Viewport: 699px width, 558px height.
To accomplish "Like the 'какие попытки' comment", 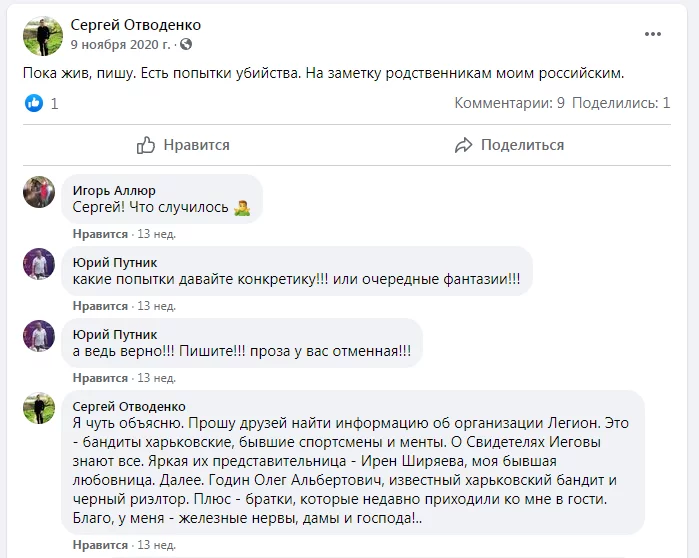I will pos(100,306).
